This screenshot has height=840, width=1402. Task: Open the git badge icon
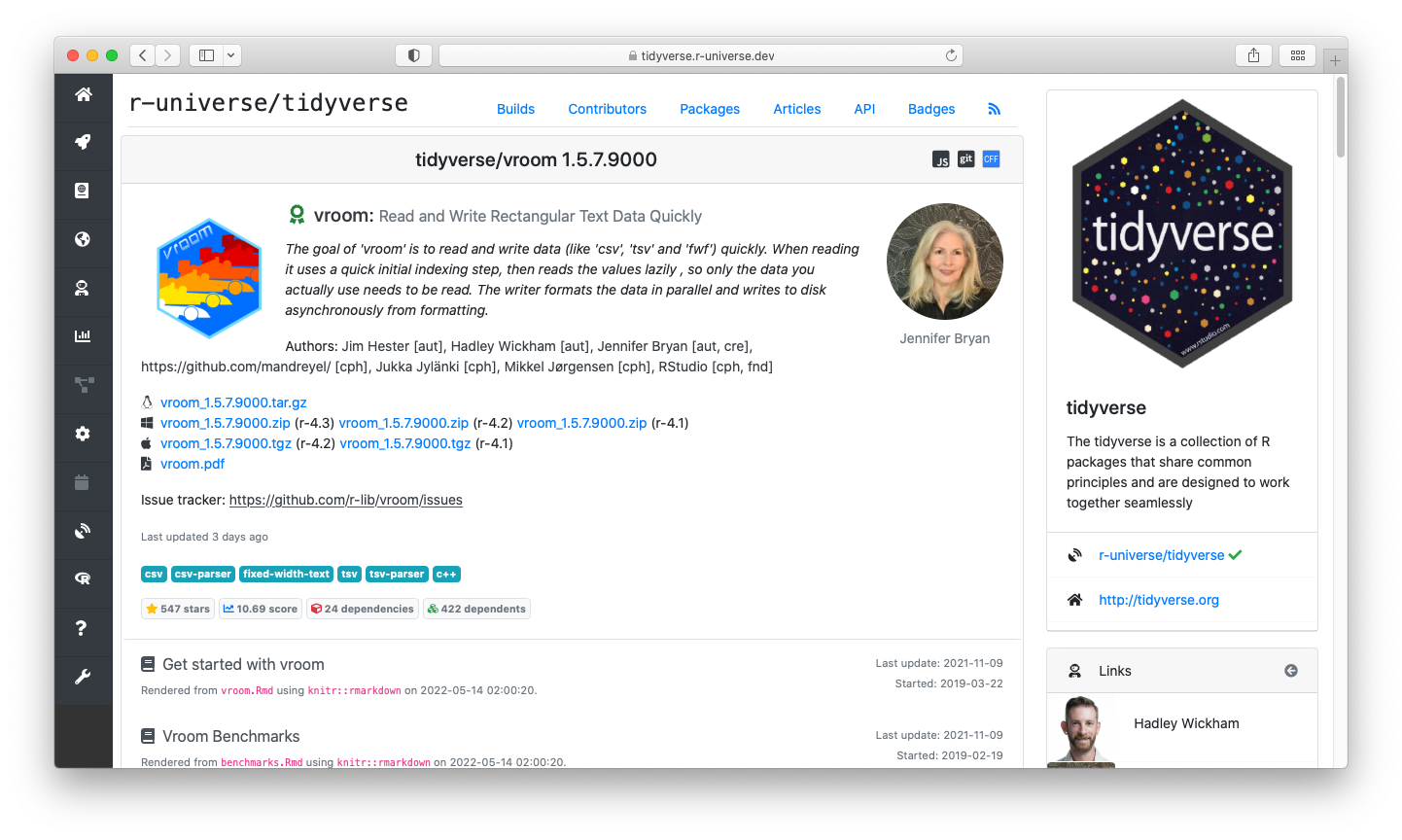tap(965, 159)
